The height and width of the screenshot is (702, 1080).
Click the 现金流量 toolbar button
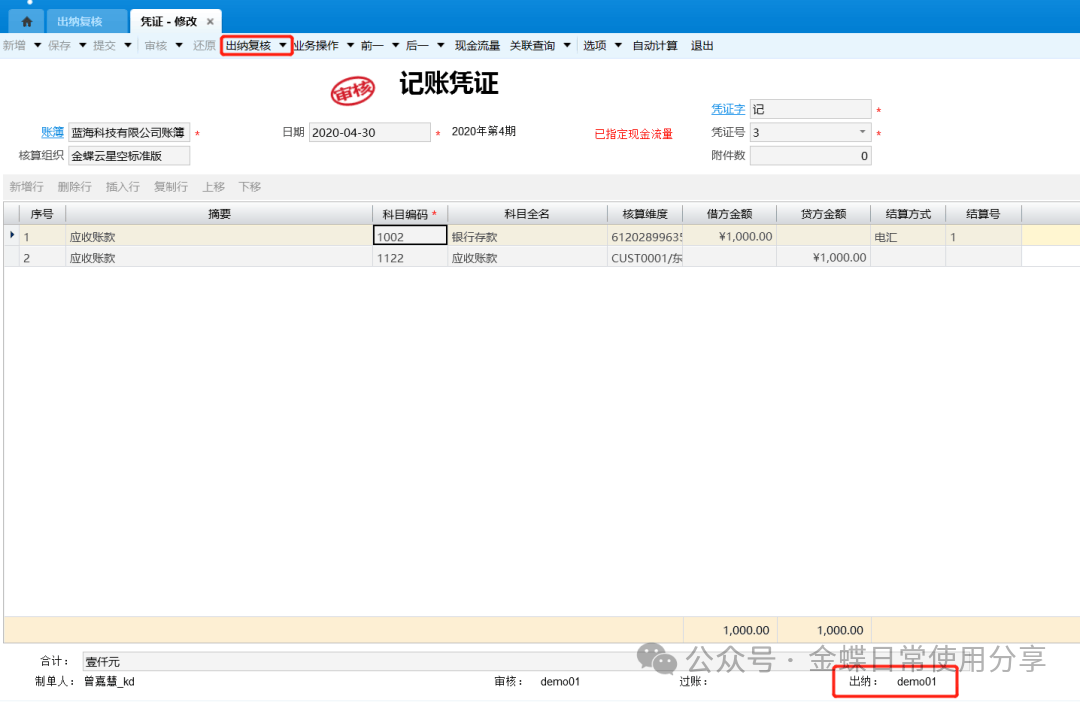(x=477, y=46)
